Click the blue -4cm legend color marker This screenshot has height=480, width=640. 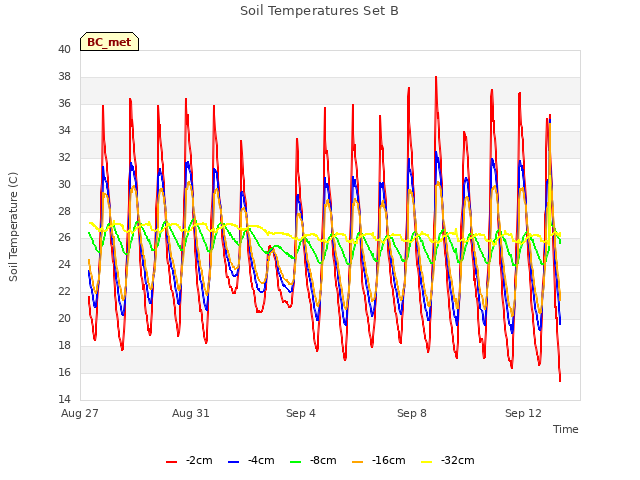pyautogui.click(x=233, y=462)
